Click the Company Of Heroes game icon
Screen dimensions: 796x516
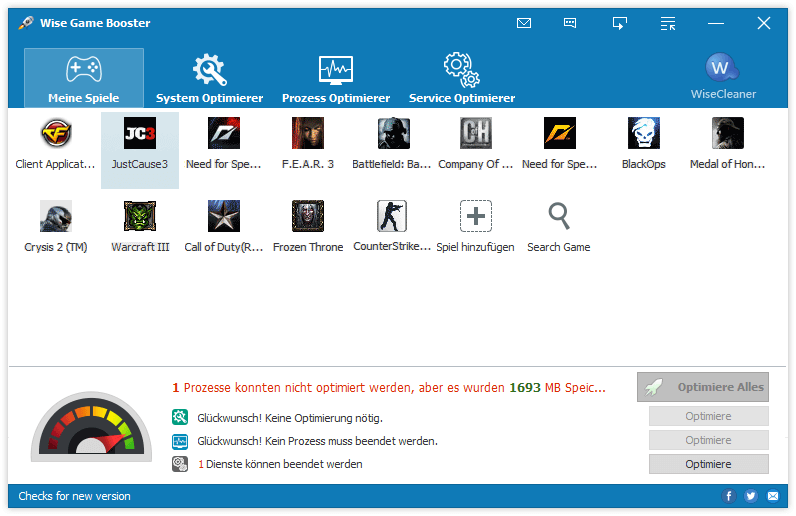pos(476,133)
